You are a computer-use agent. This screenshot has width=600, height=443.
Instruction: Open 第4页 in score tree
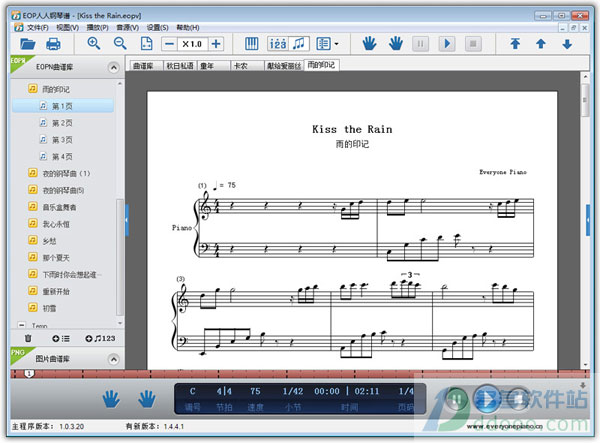pos(63,156)
